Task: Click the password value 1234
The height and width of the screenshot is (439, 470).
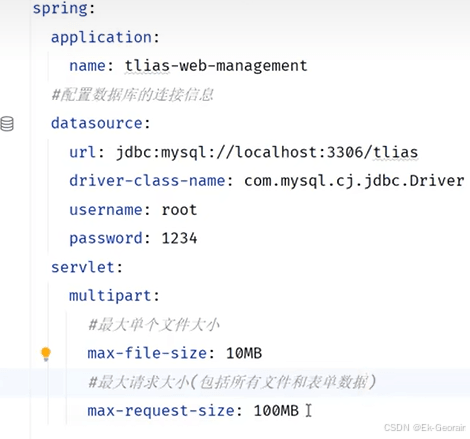Action: (x=179, y=239)
